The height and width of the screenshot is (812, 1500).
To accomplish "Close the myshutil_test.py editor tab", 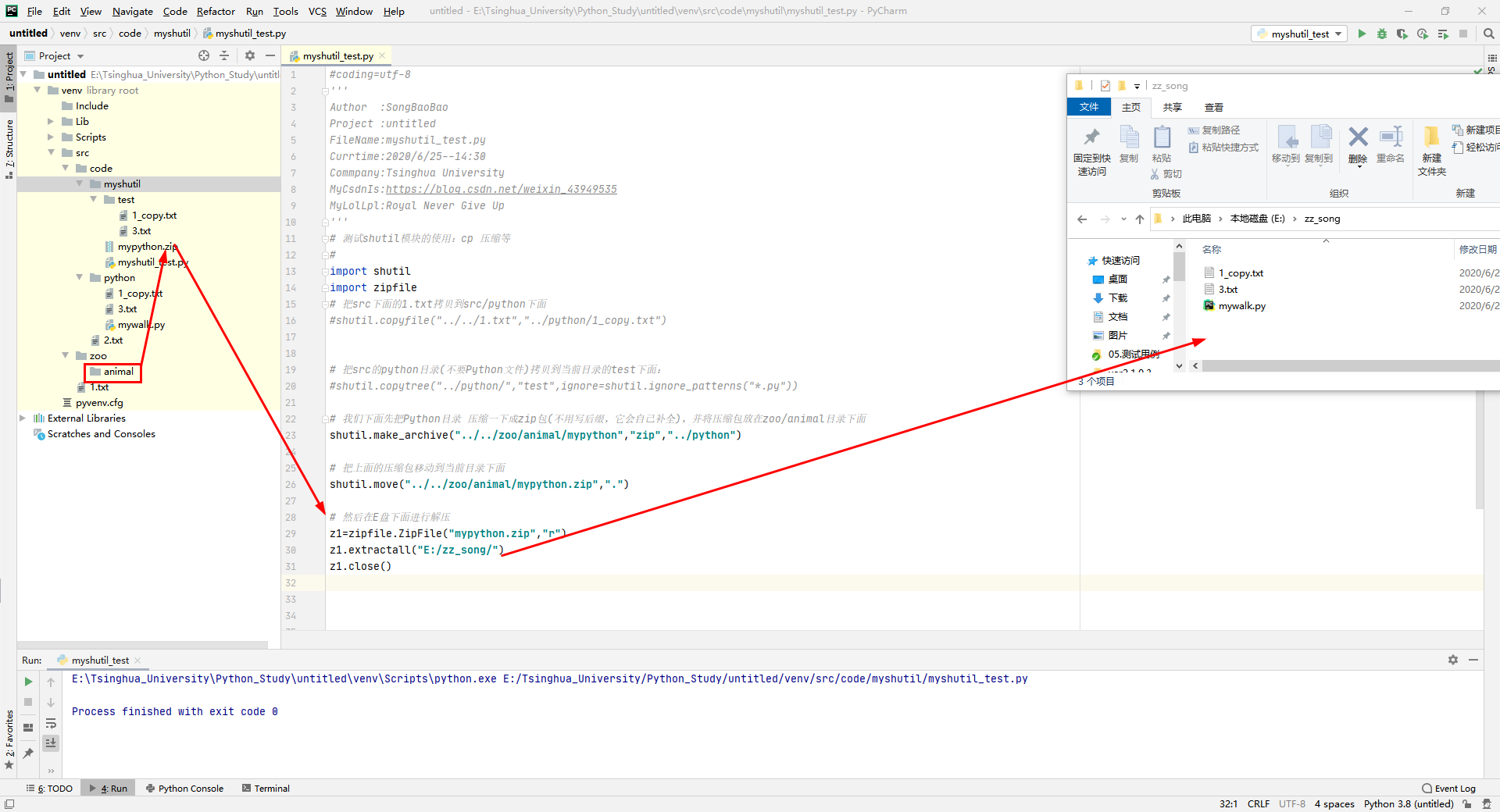I will click(x=382, y=55).
